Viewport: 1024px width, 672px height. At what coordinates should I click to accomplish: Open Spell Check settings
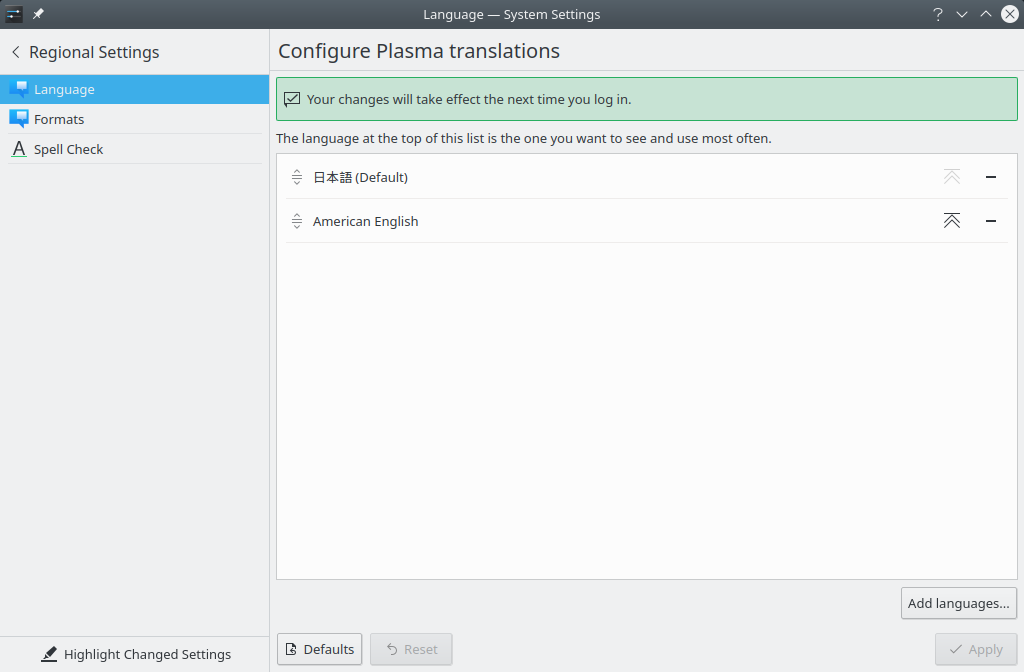click(x=135, y=150)
